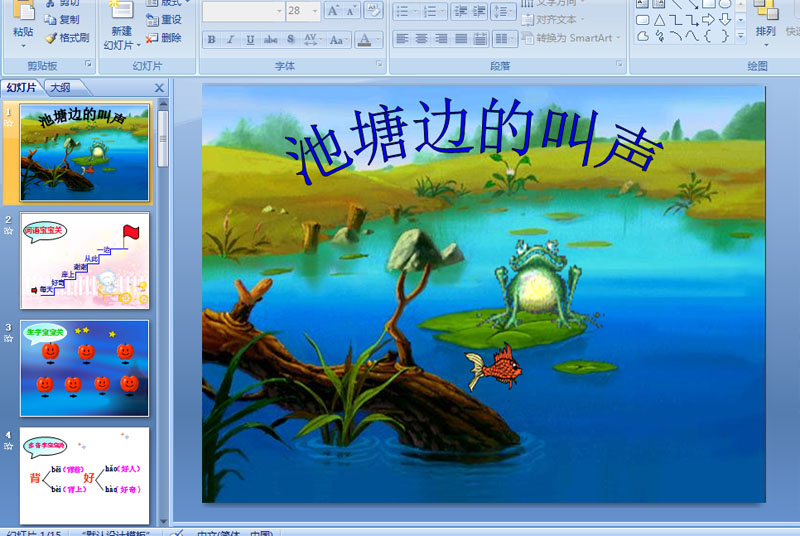Toggle Text Shadow (S) formatting
This screenshot has width=800, height=536.
tap(290, 39)
